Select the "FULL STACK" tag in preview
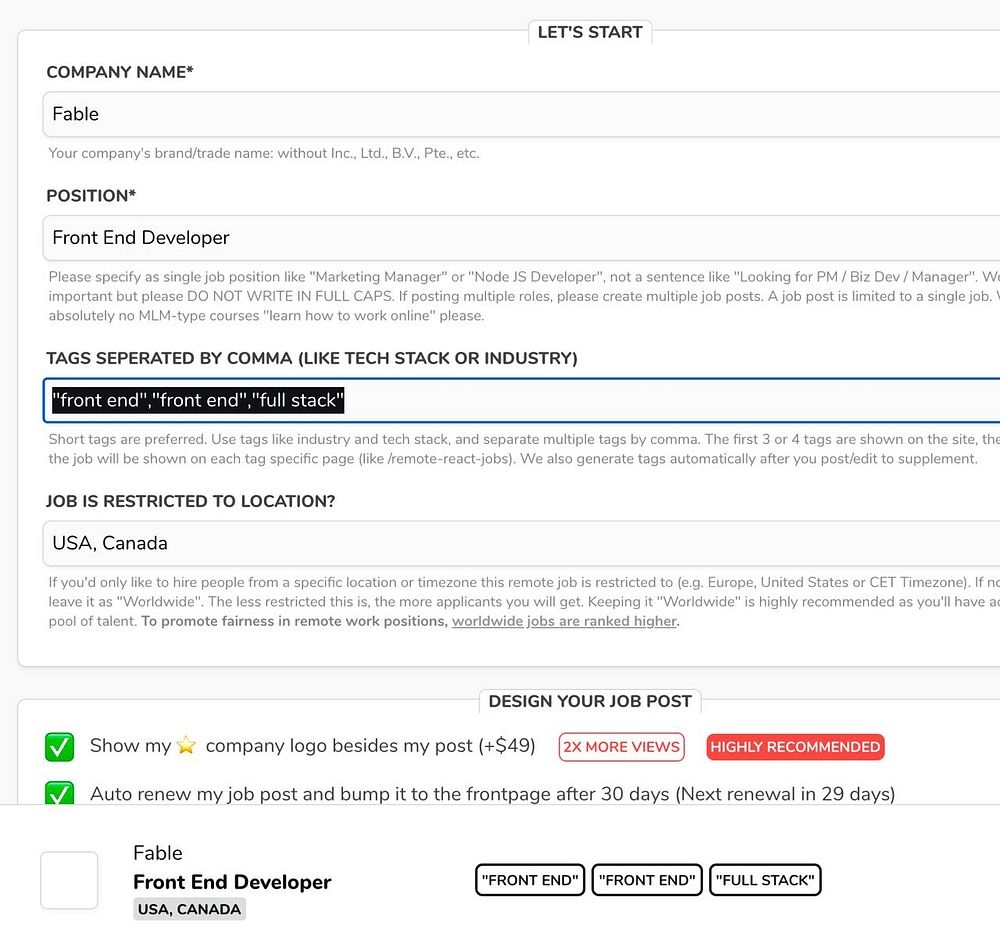Image resolution: width=1000 pixels, height=945 pixels. (x=766, y=881)
